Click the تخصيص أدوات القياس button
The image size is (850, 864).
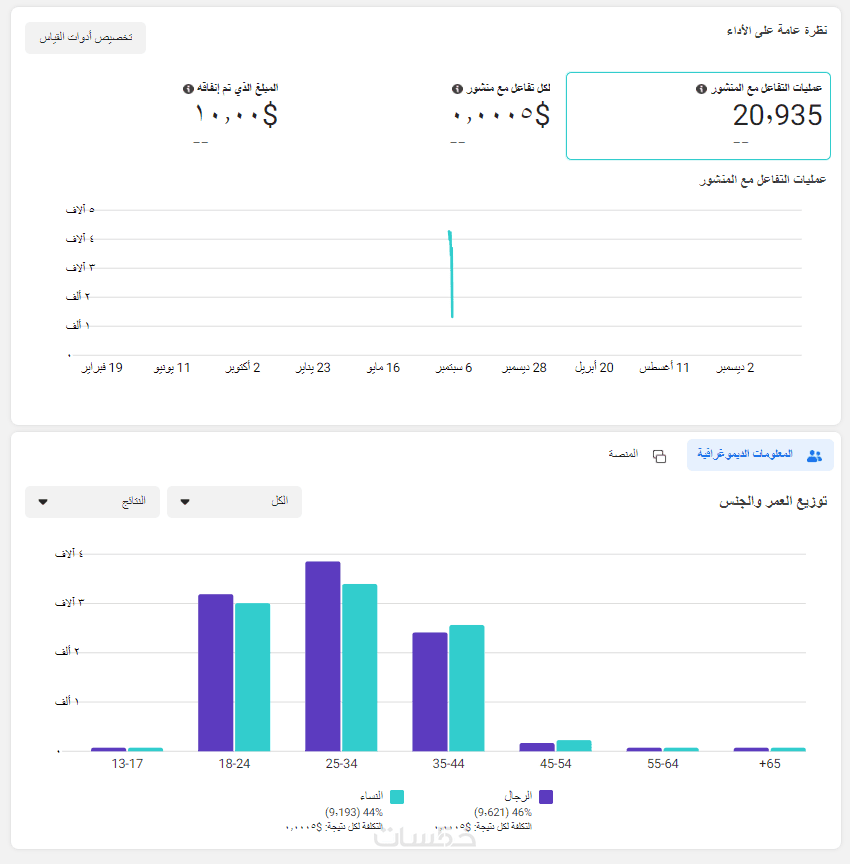(85, 38)
